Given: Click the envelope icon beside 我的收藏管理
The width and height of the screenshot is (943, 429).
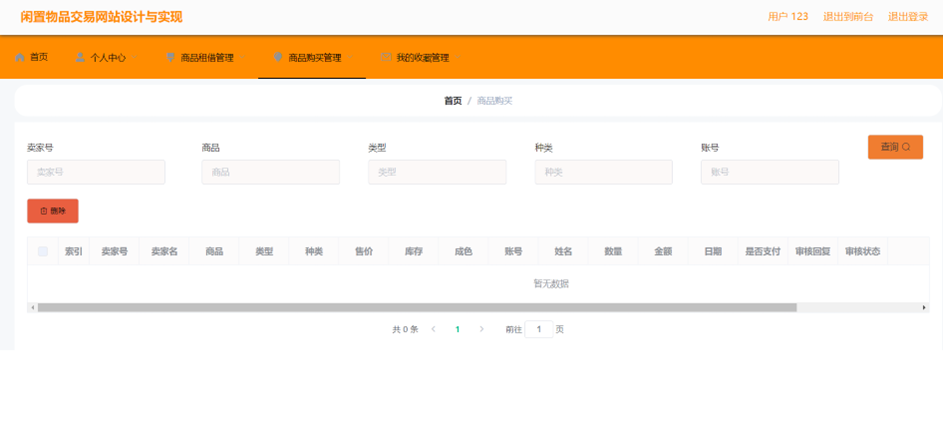Looking at the screenshot, I should (386, 57).
